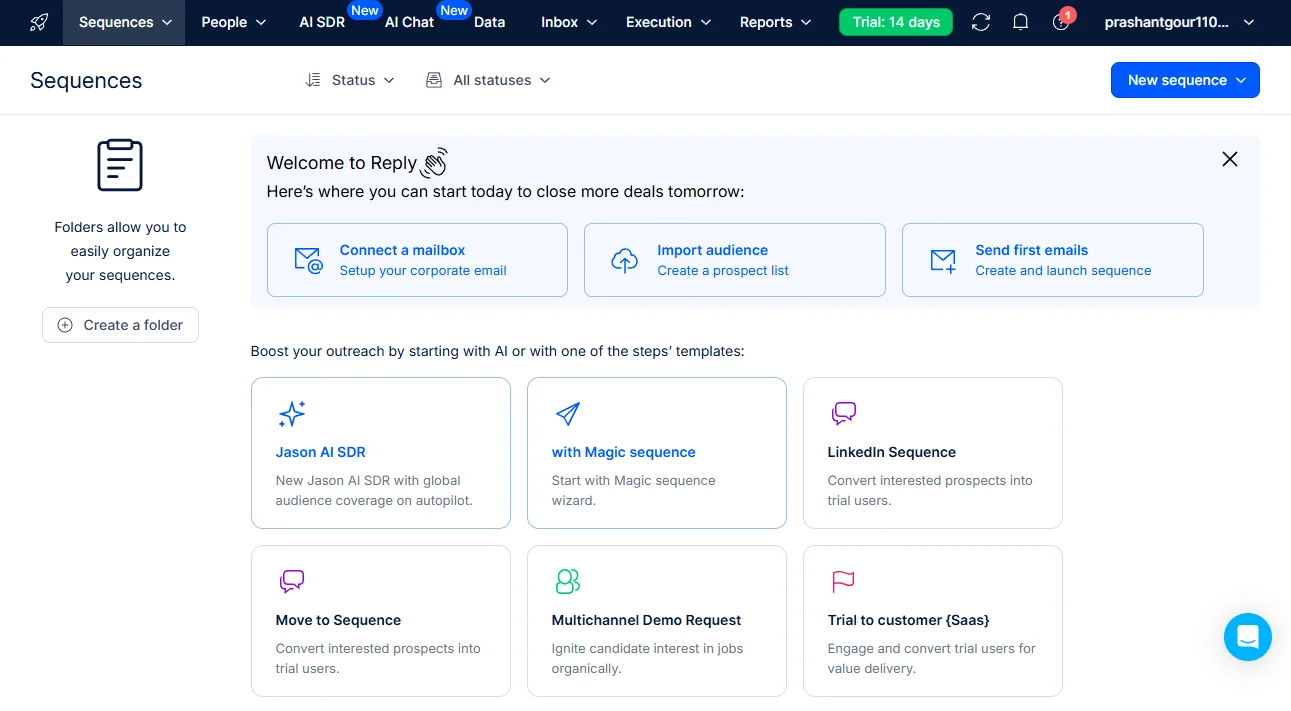Open the prashantgour110 account menu

[1180, 22]
